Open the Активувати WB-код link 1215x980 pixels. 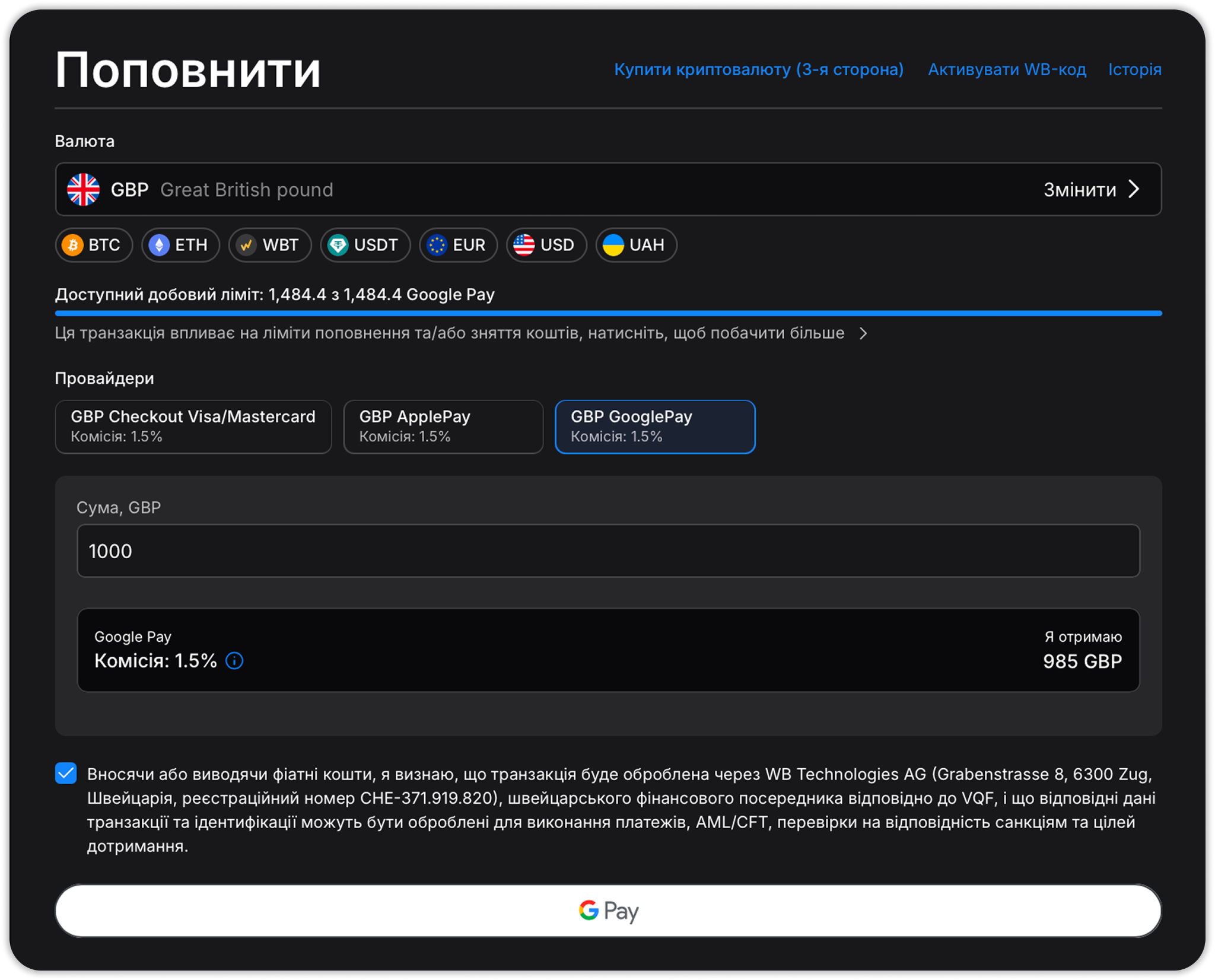(1007, 69)
